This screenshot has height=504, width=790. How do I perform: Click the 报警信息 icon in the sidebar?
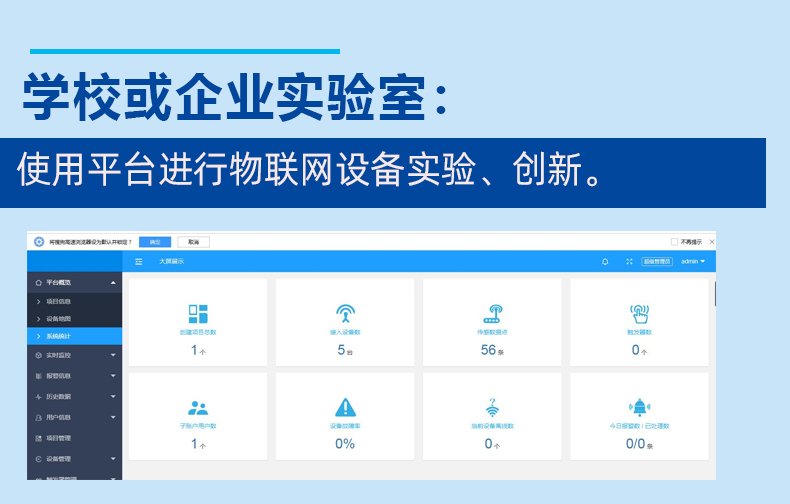(x=38, y=376)
